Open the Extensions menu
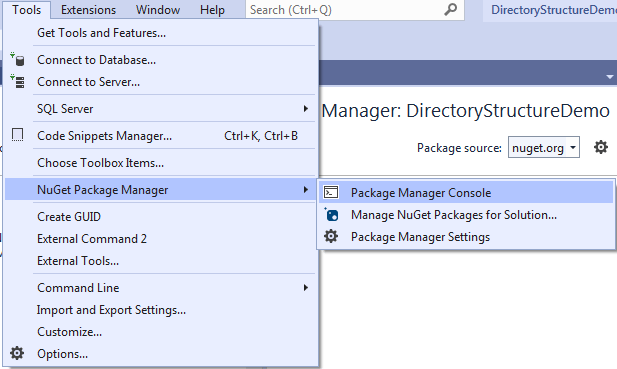Viewport: 617px width, 369px height. pyautogui.click(x=89, y=9)
